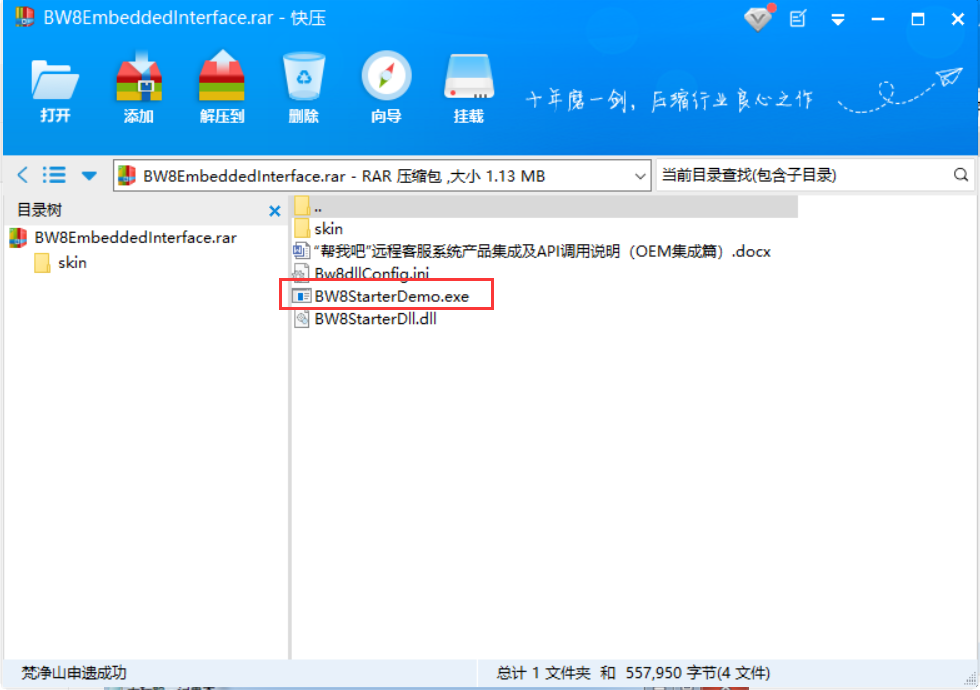
Task: Select the 解压到 (Extract to) icon
Action: [x=222, y=87]
